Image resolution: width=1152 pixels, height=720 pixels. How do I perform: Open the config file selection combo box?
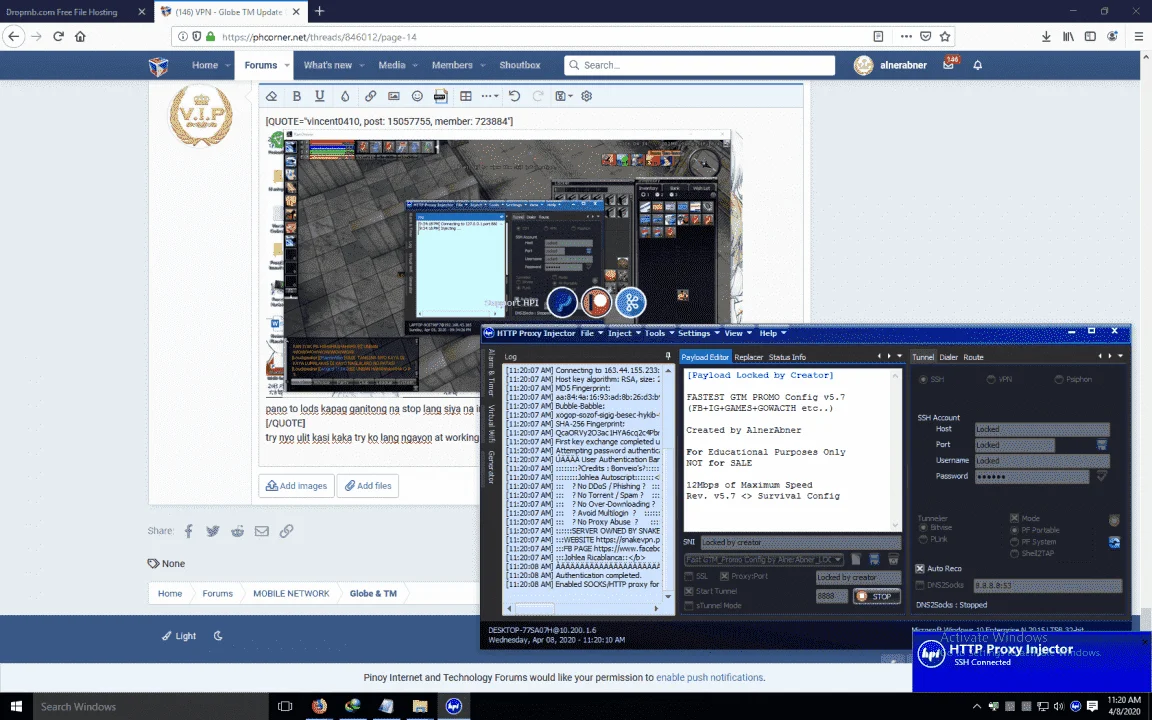coord(763,560)
